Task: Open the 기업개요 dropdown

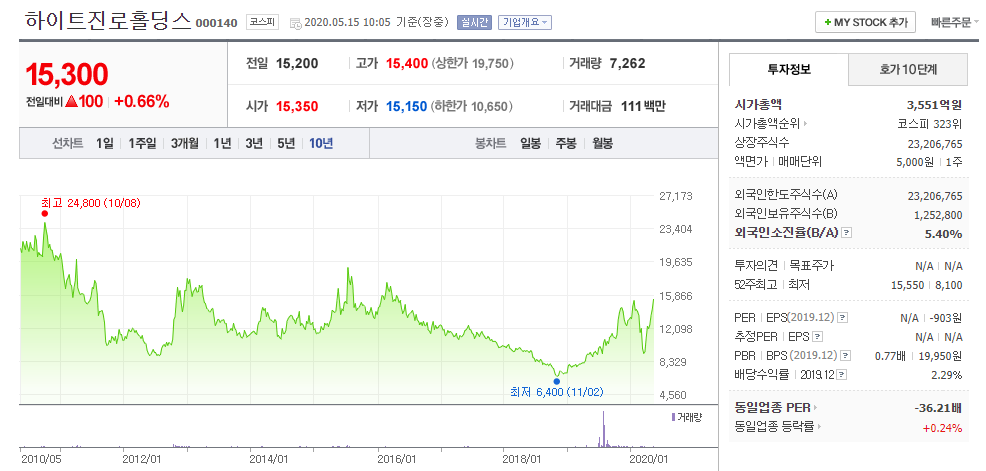Action: pyautogui.click(x=524, y=22)
